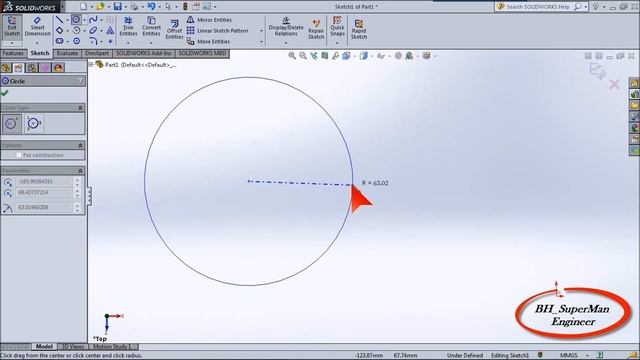Select the Circle sketch tool in toolbar
The image size is (640, 360).
click(x=76, y=20)
